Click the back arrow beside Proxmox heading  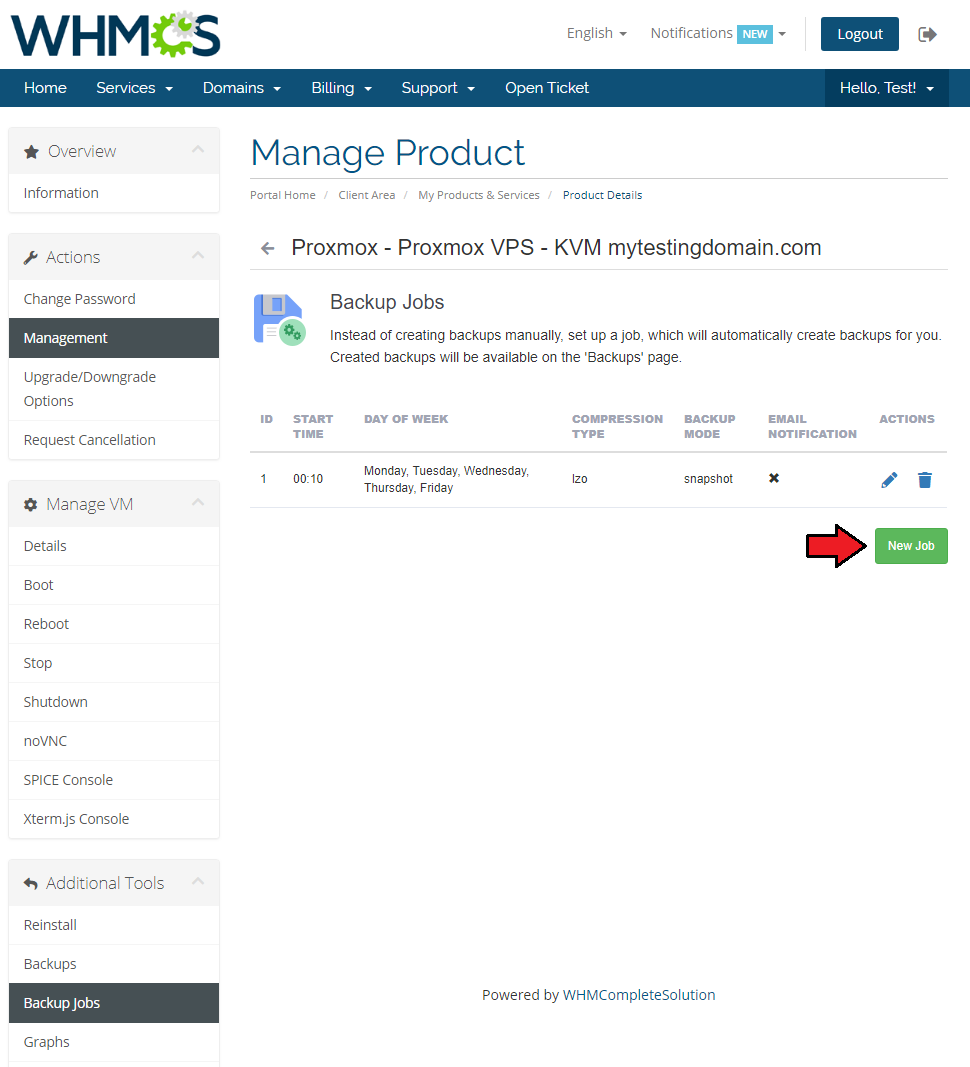tap(268, 248)
